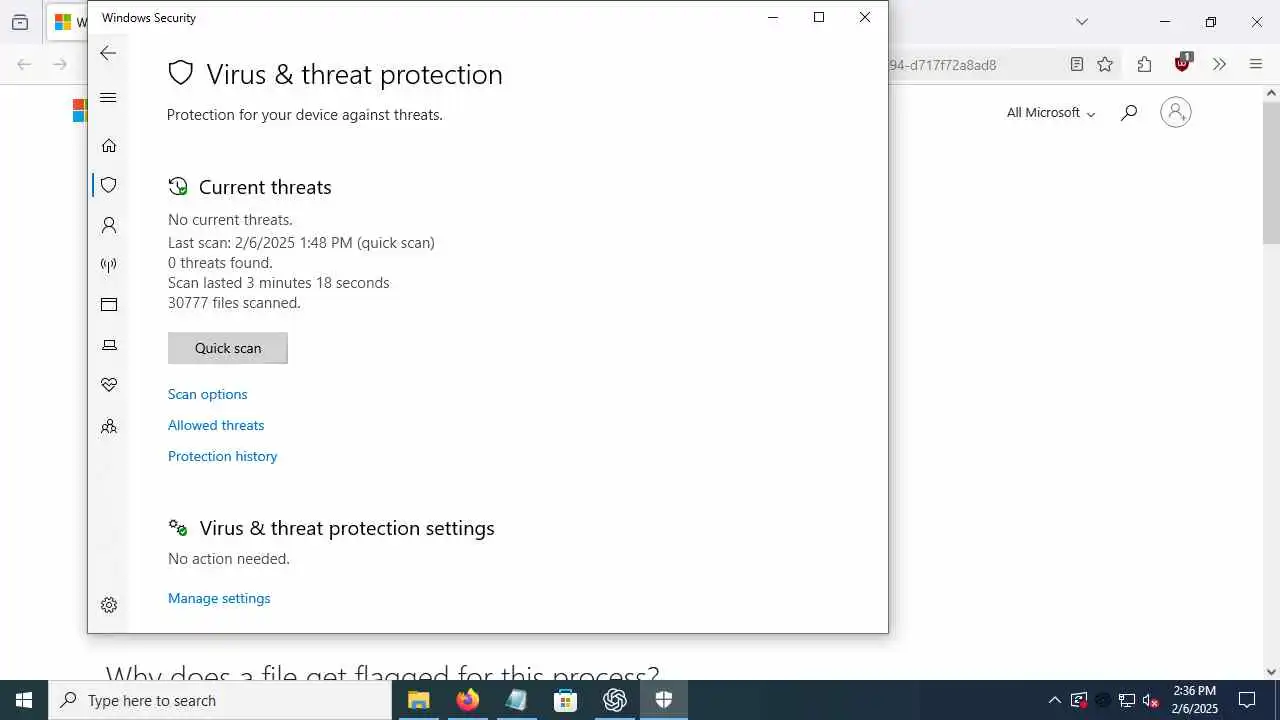Go back with the back arrow

pyautogui.click(x=108, y=53)
